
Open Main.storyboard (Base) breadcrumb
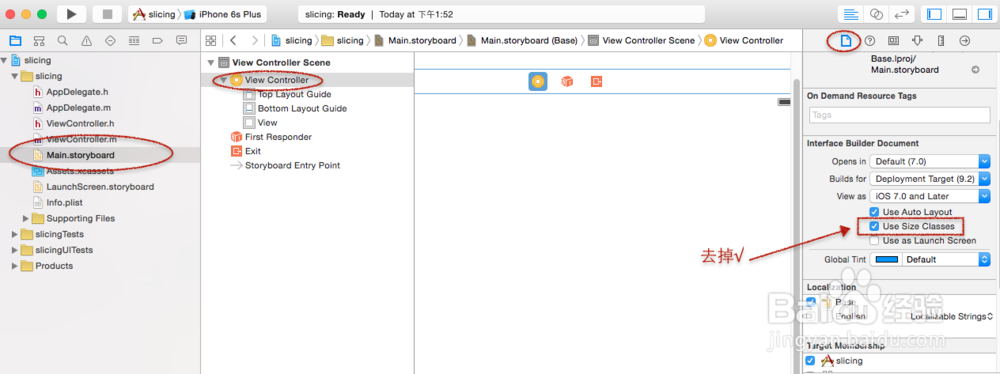[522, 40]
